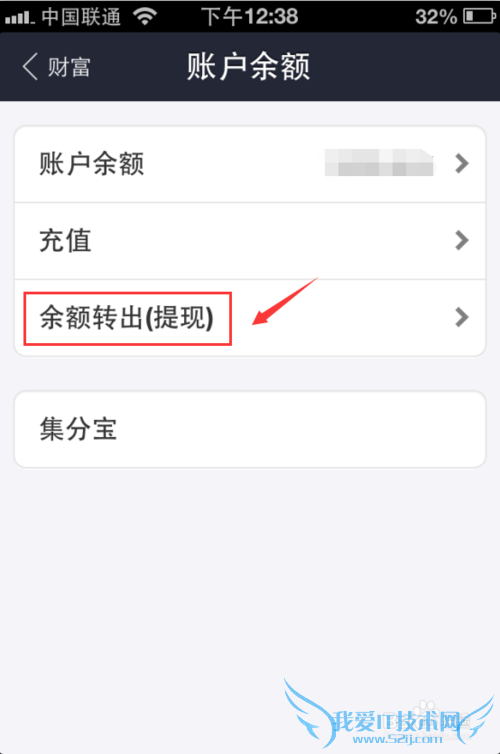Image resolution: width=500 pixels, height=754 pixels.
Task: Select 余额转出(提现) option
Action: 250,318
